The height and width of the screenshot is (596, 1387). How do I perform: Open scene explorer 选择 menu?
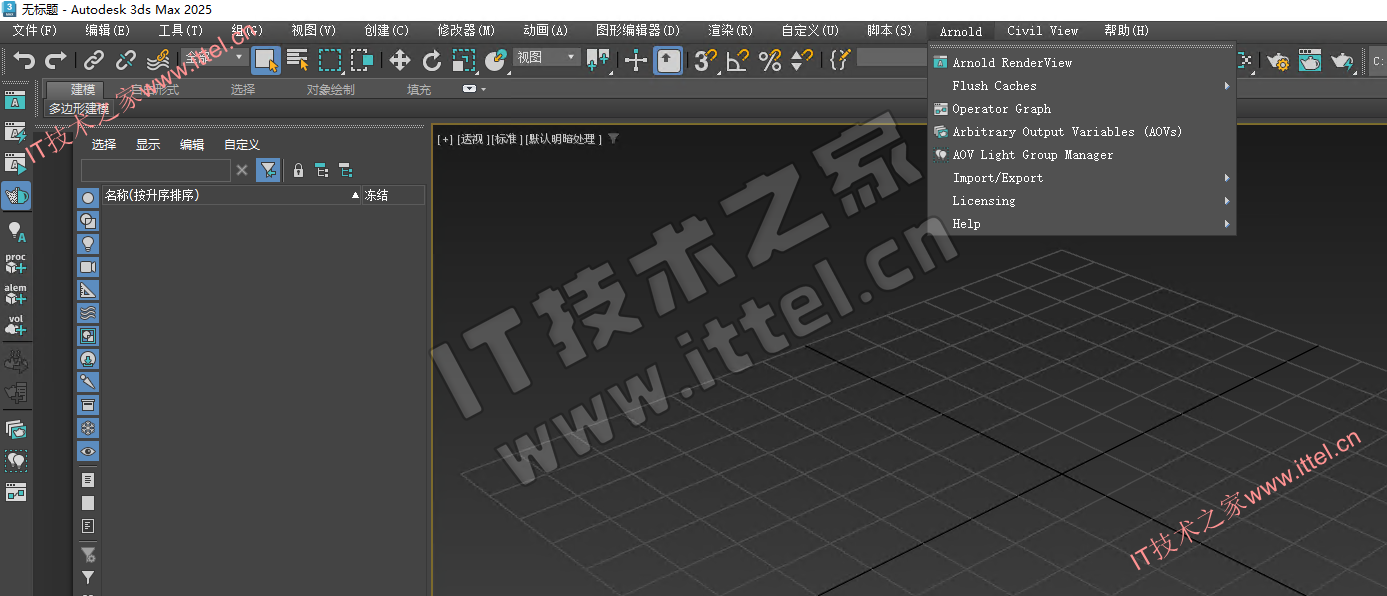click(104, 145)
